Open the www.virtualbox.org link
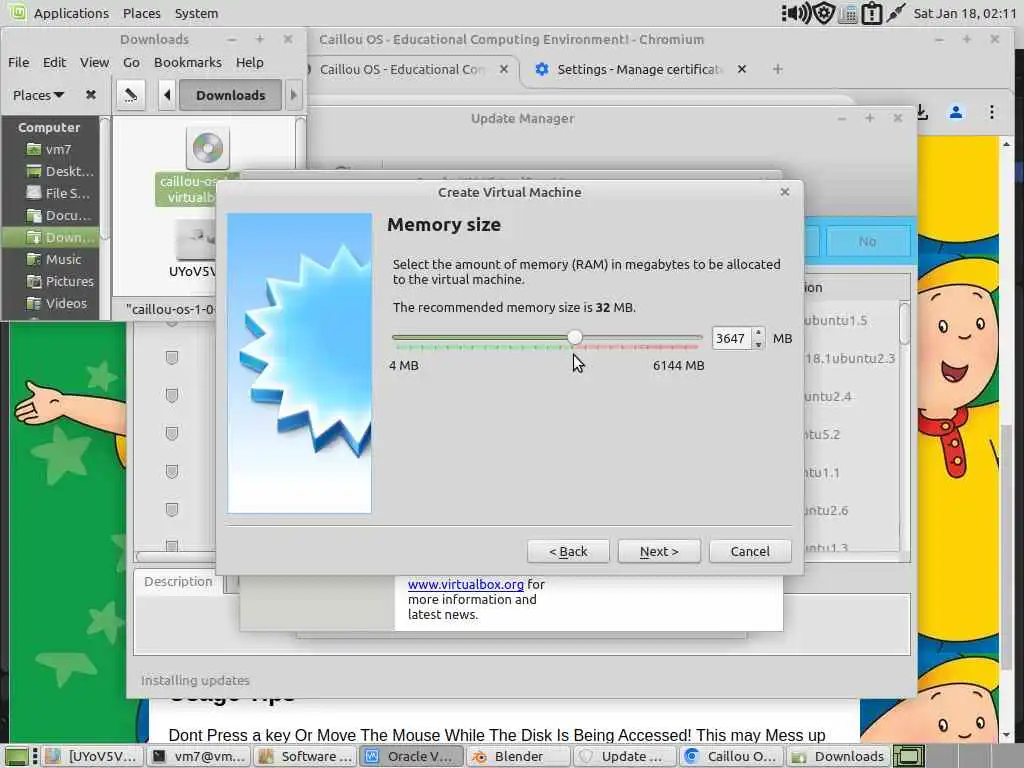This screenshot has width=1024, height=768. [x=466, y=584]
